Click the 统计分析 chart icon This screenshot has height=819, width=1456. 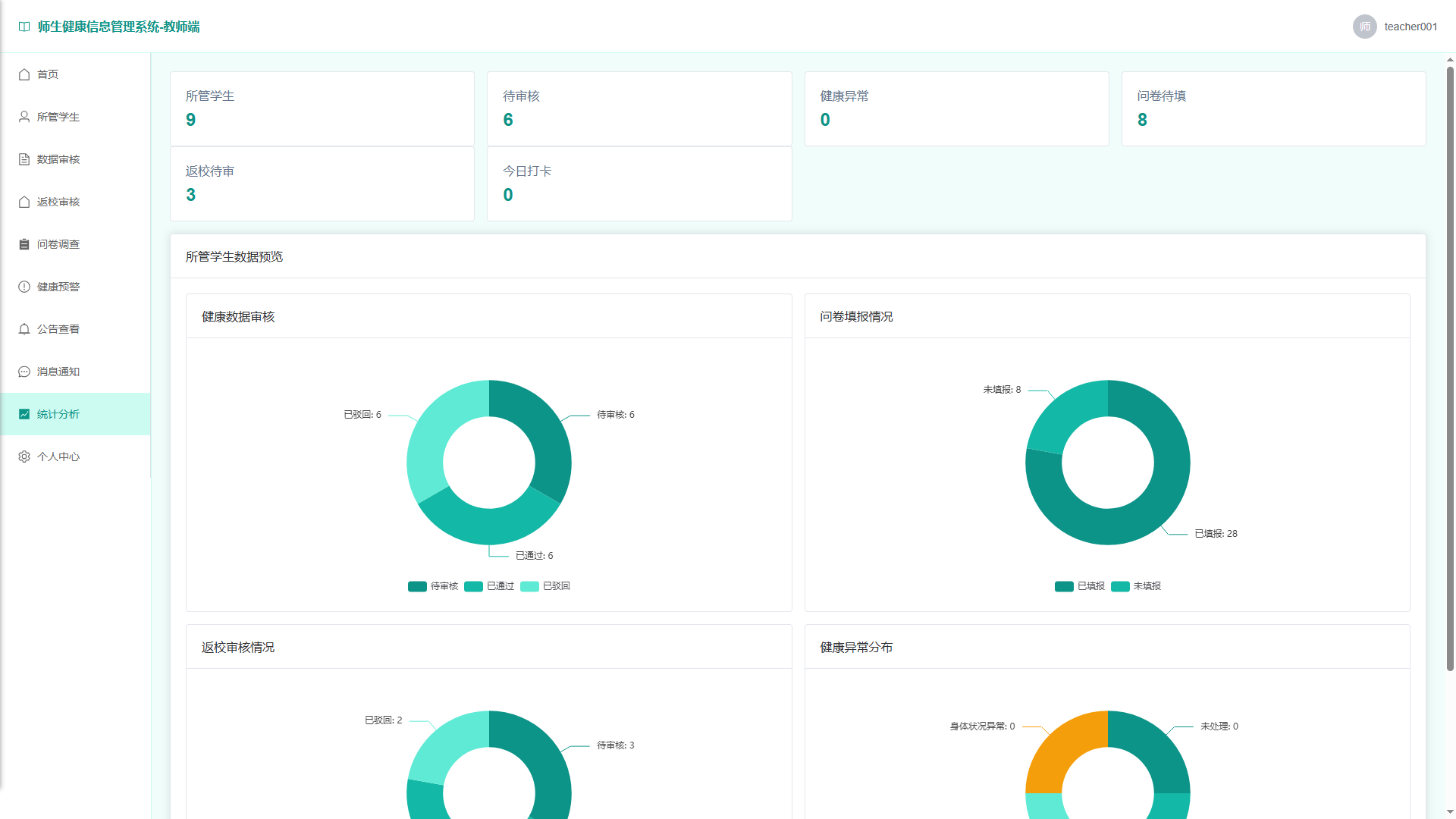(x=24, y=414)
